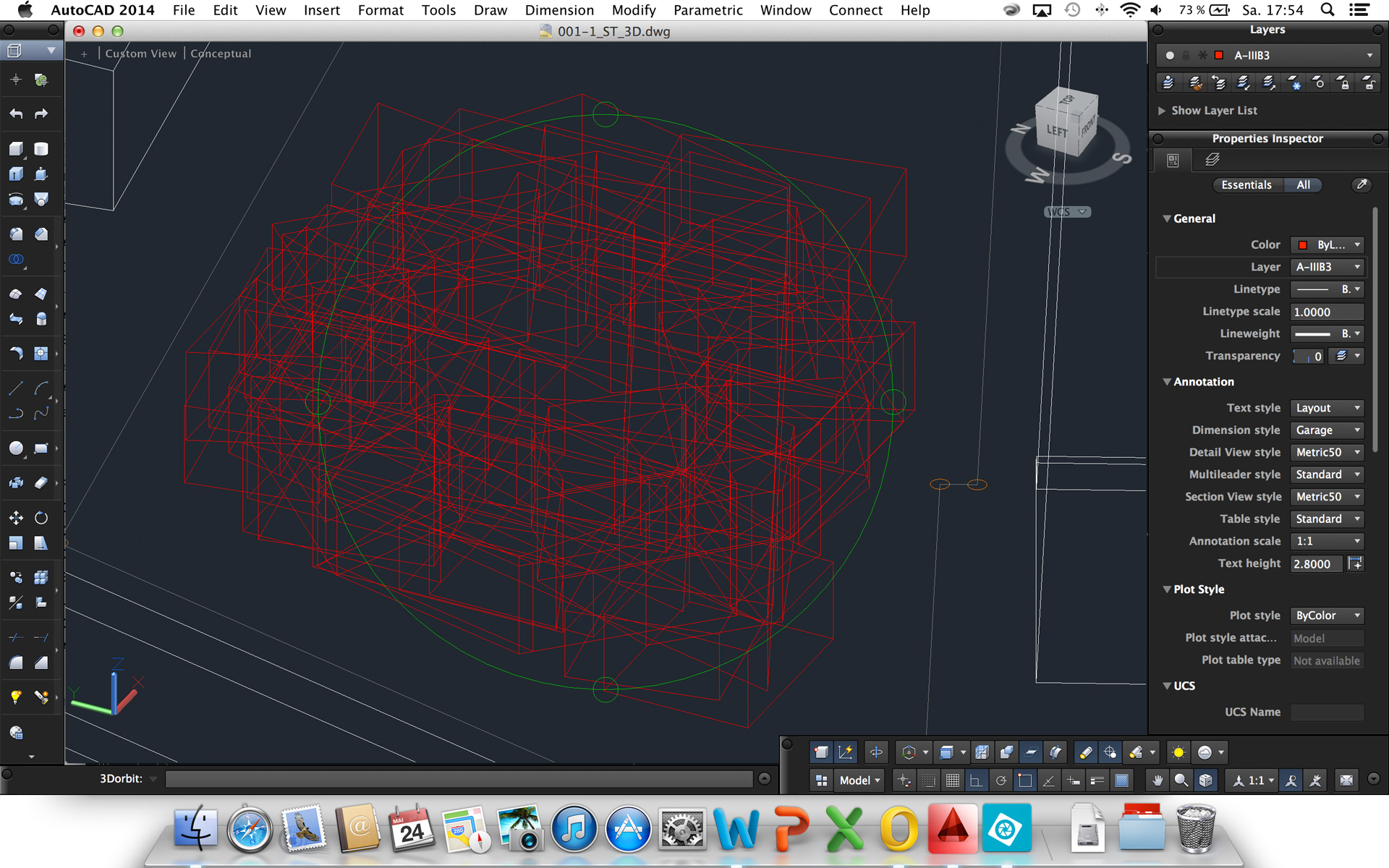The height and width of the screenshot is (868, 1389).
Task: Click the Linetype scale input field
Action: [x=1327, y=312]
